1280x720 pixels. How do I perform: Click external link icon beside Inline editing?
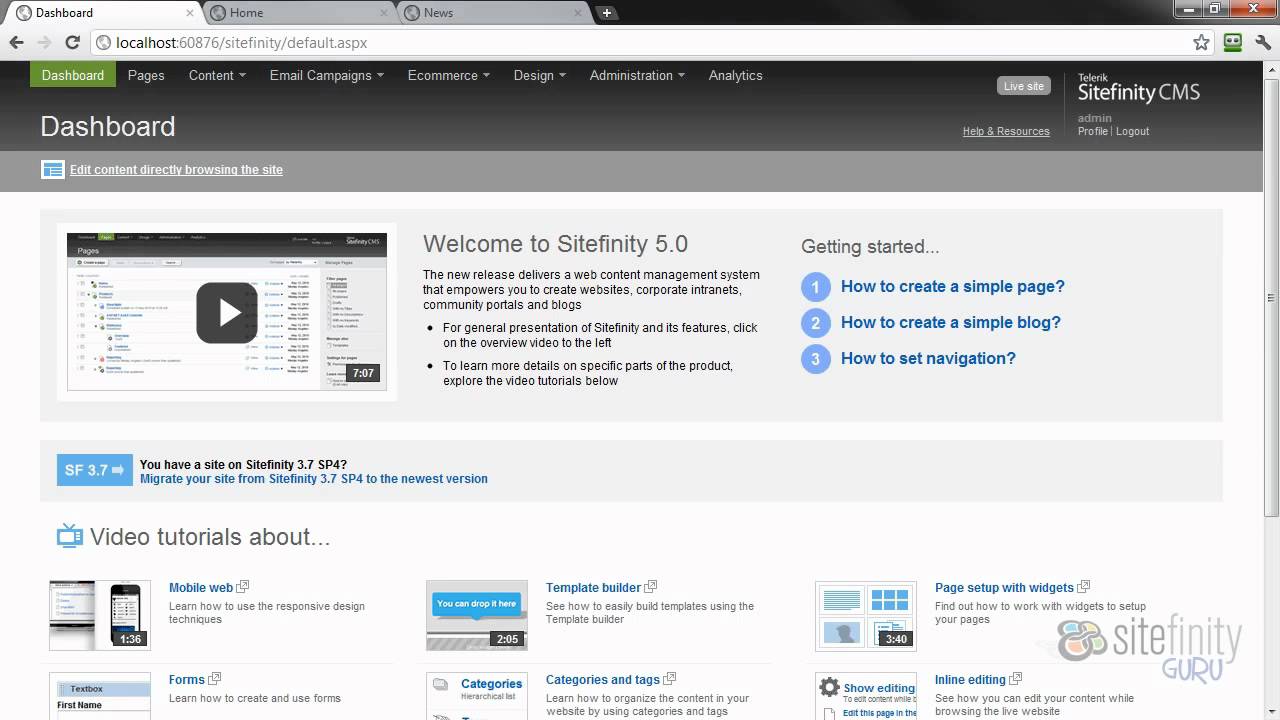tap(1016, 679)
